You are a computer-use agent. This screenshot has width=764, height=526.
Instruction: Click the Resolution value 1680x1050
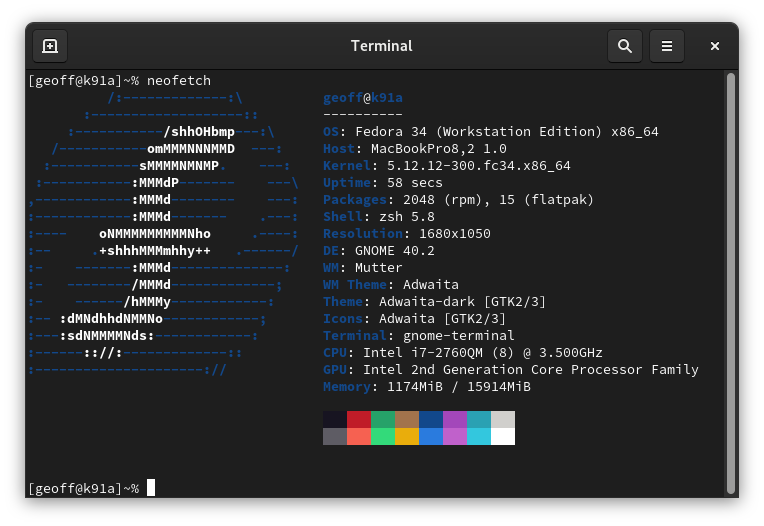455,234
